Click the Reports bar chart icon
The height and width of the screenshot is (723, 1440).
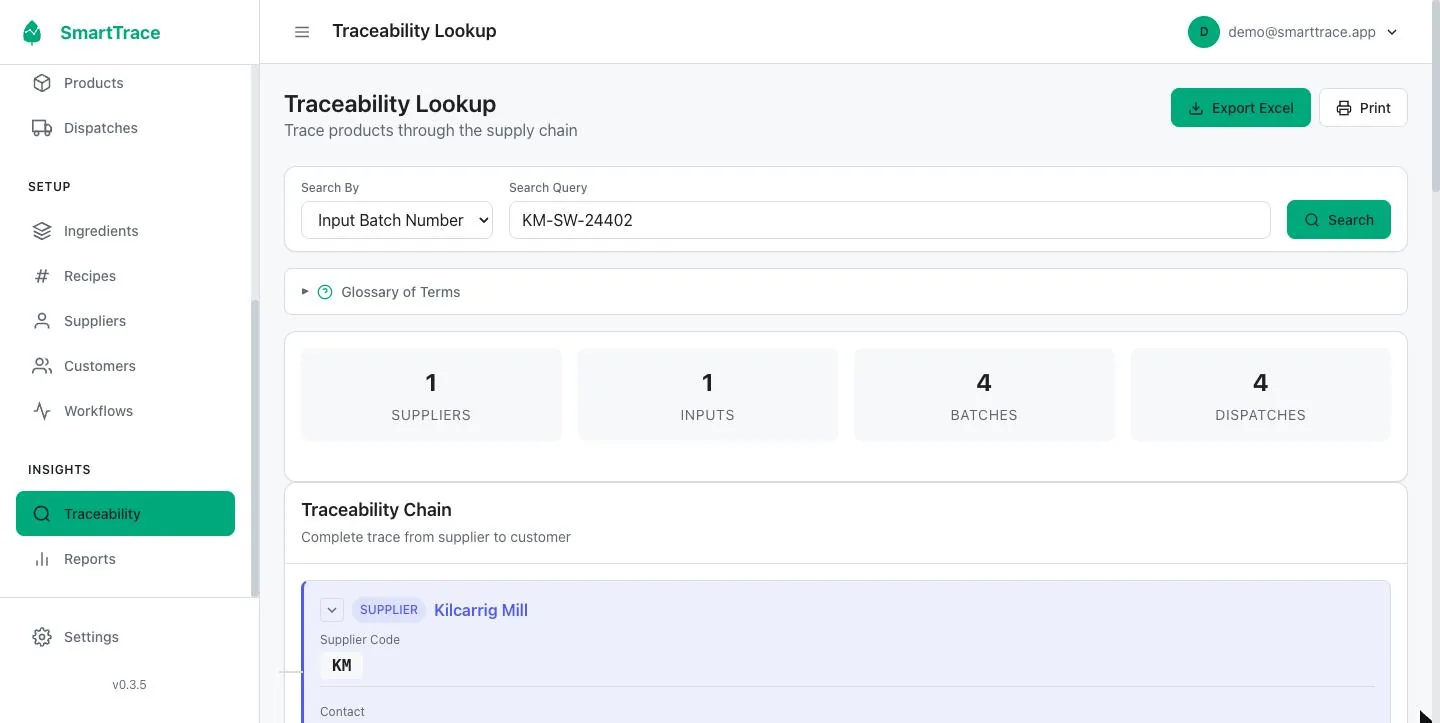click(x=42, y=559)
